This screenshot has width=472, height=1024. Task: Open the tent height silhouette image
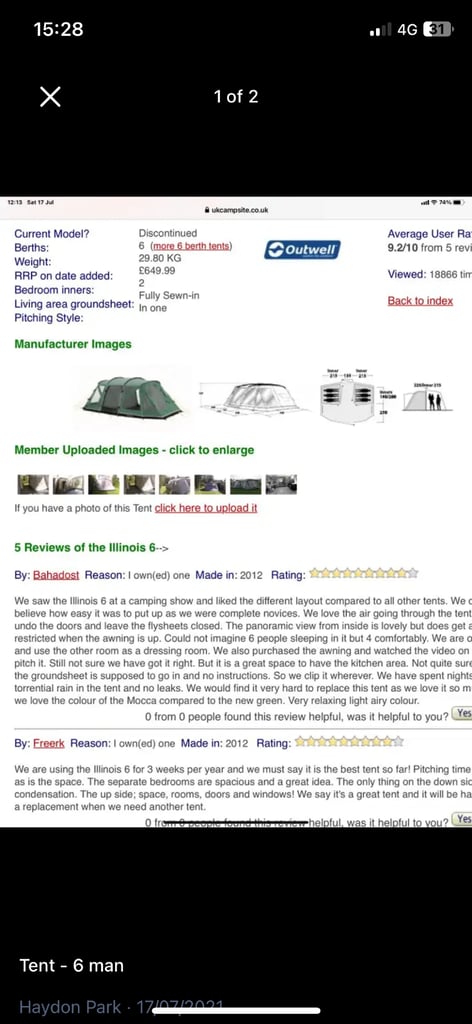[426, 397]
